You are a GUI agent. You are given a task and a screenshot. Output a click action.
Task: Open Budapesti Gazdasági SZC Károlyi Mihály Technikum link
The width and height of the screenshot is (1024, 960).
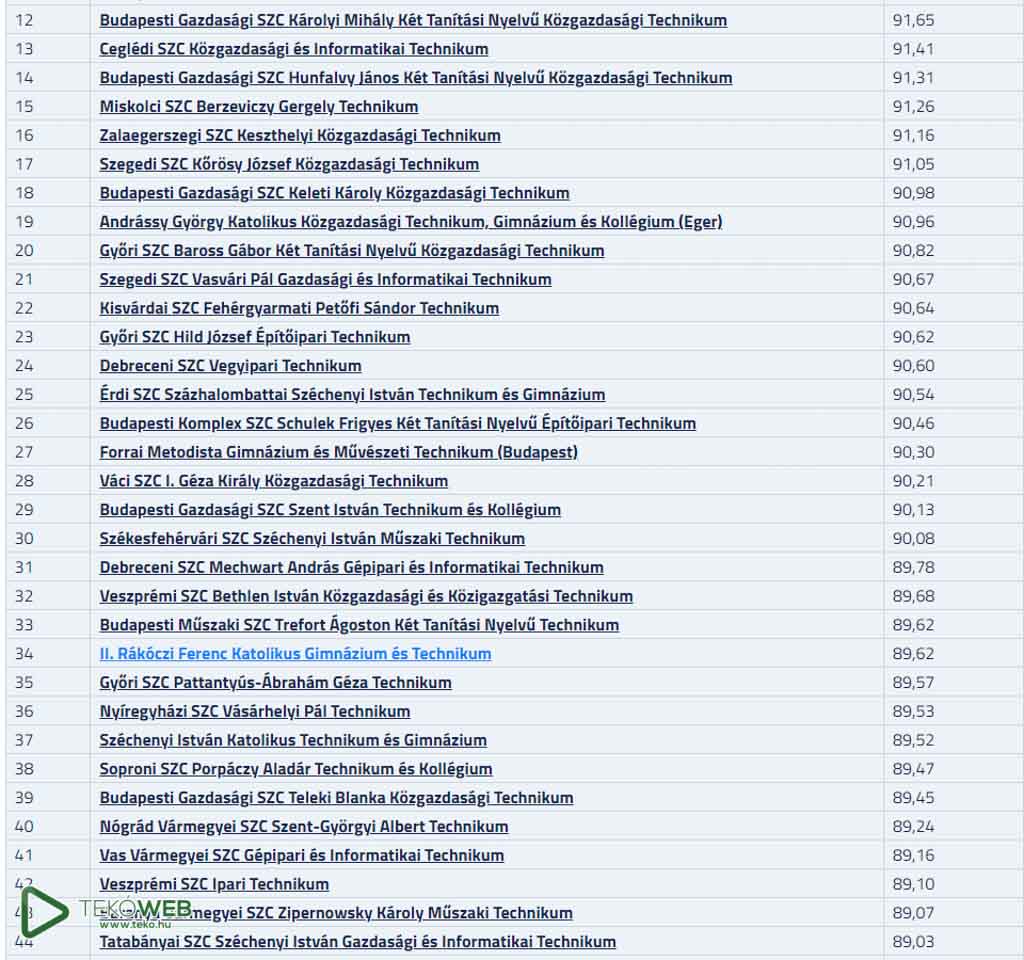click(413, 20)
